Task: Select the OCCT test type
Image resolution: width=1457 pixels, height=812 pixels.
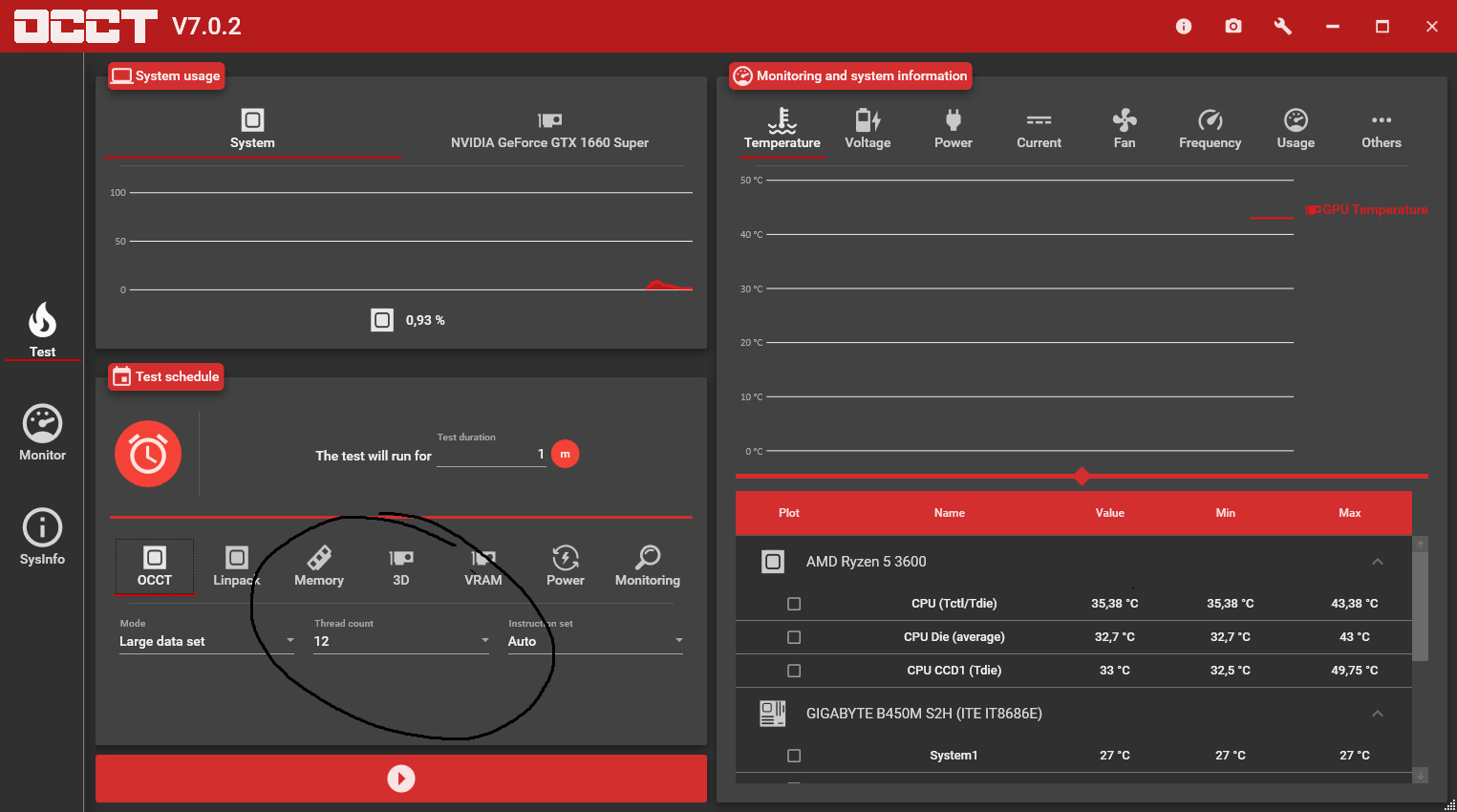Action: [155, 566]
